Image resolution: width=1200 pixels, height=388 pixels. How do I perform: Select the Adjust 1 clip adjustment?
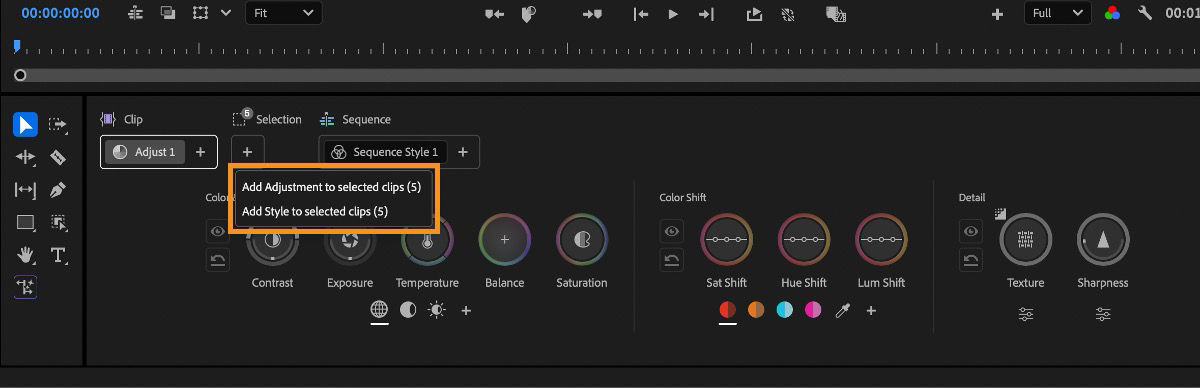pos(144,152)
